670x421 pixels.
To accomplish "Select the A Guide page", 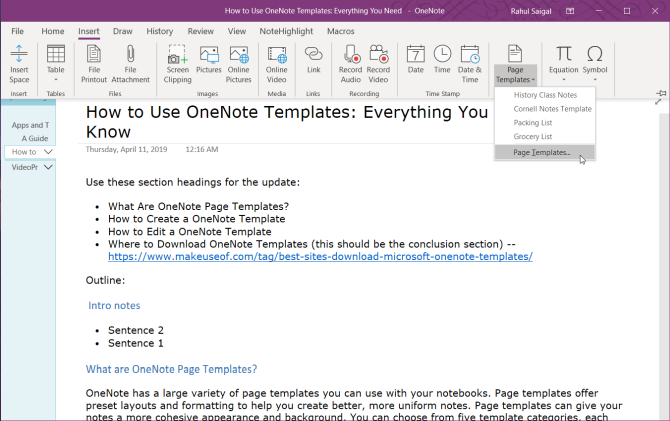I will click(x=35, y=138).
